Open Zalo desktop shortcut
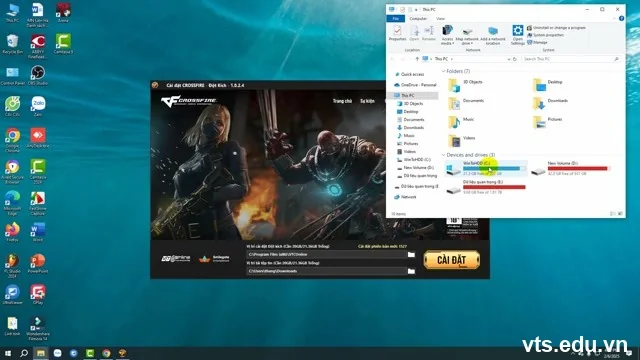Screen dimensions: 640x360 coord(38,107)
